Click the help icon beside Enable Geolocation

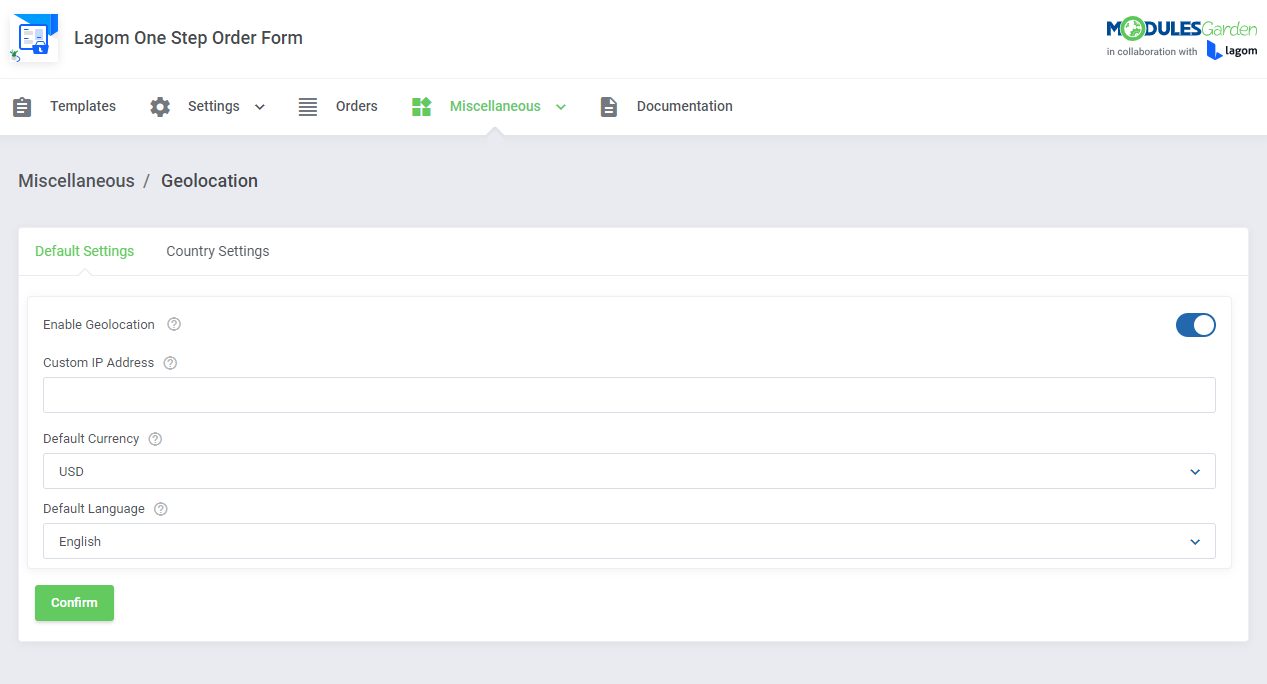point(174,324)
